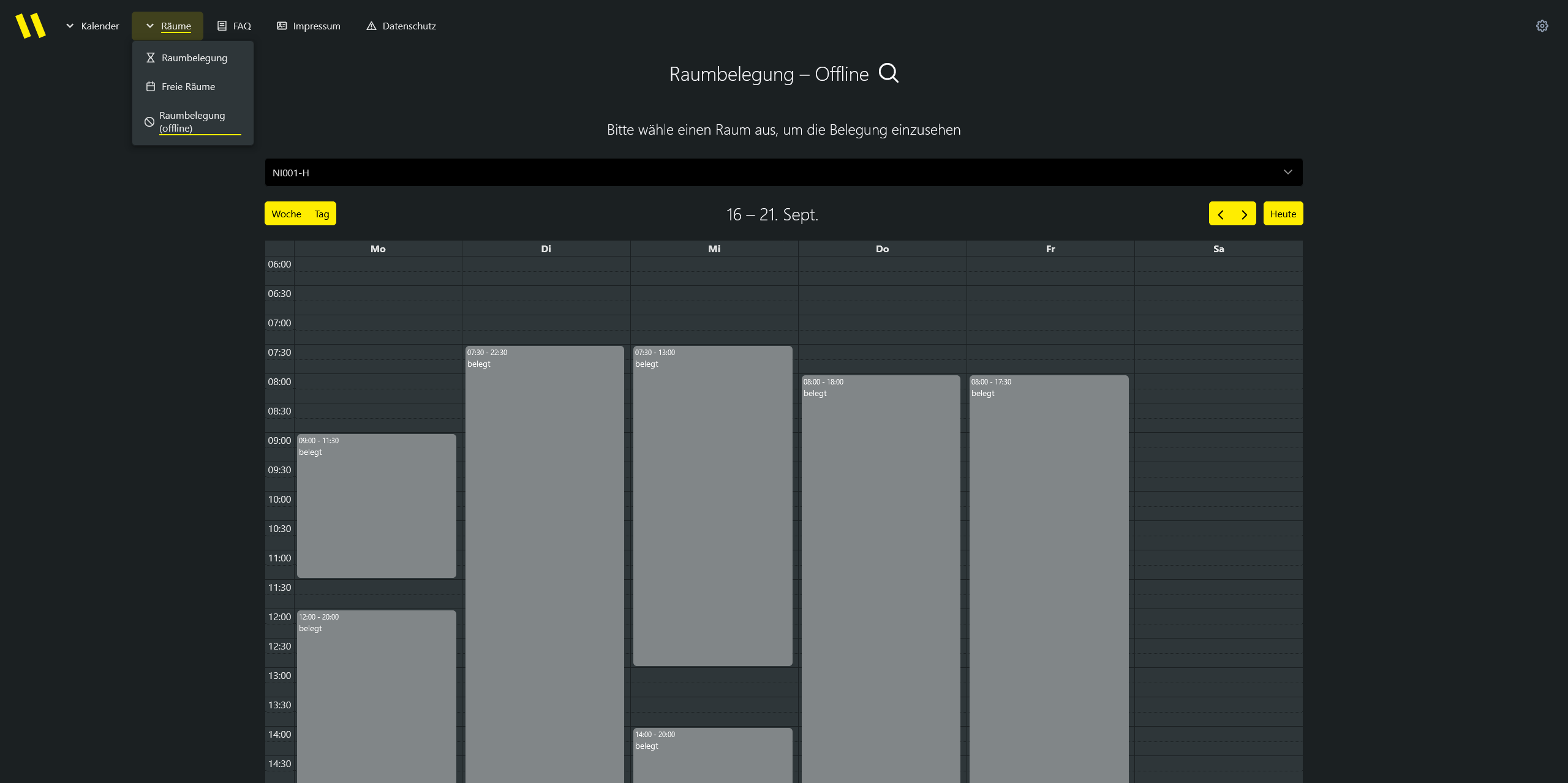Viewport: 1568px width, 783px height.
Task: Select the Raumbelegung (offline) menu entry
Action: click(x=192, y=122)
